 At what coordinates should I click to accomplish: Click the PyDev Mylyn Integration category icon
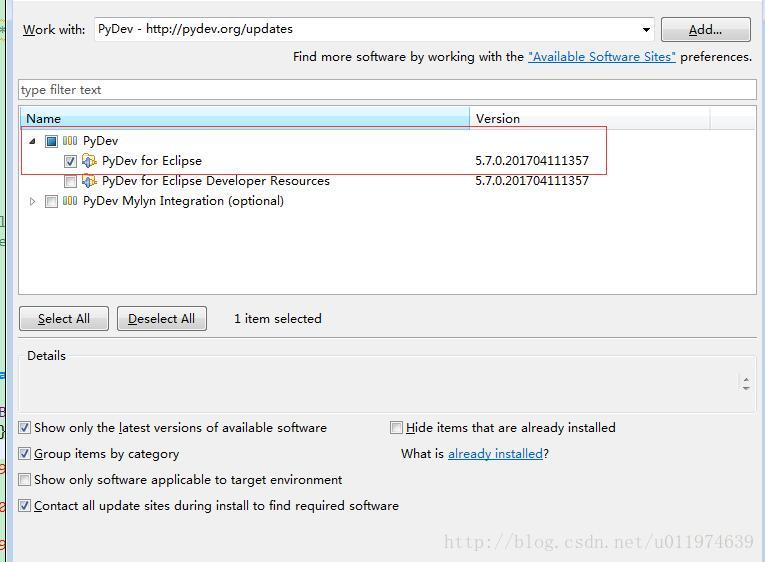[70, 201]
